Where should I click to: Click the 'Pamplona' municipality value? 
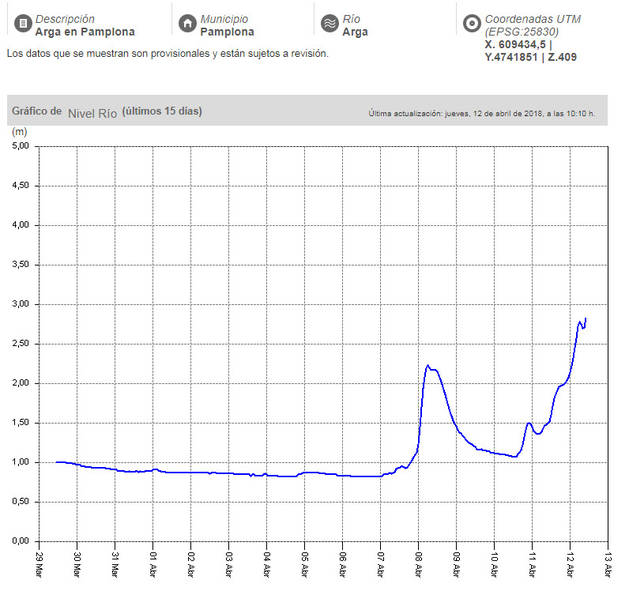point(227,32)
